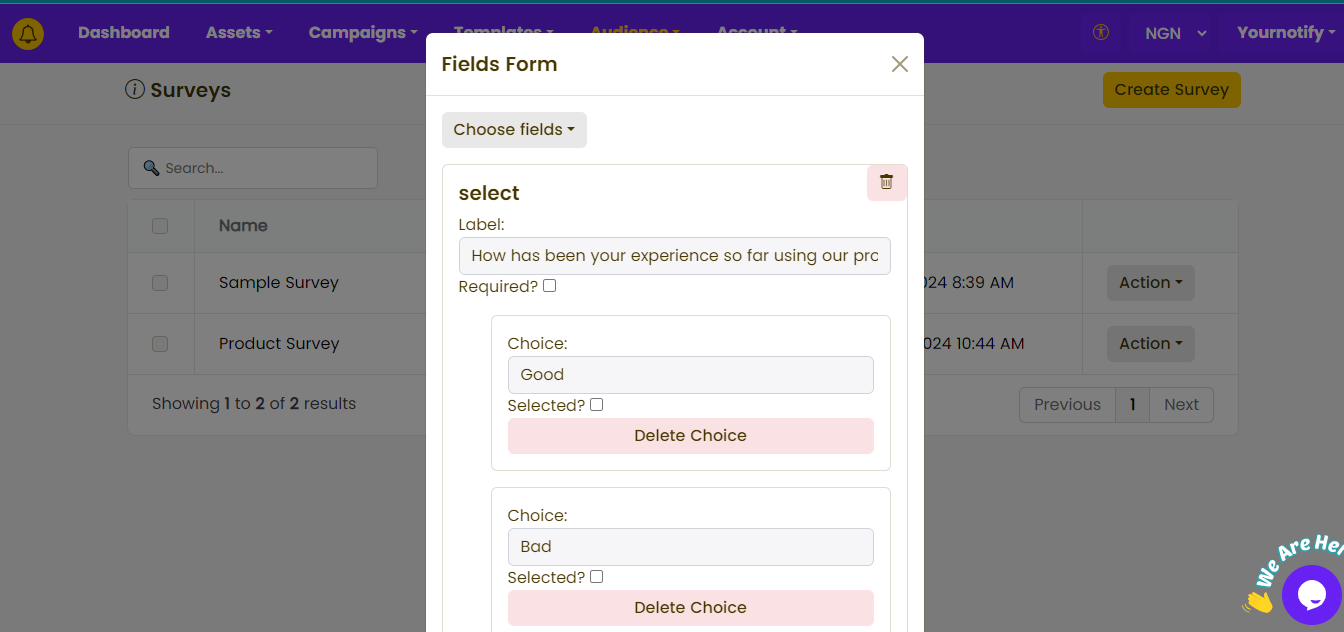Open the NGN currency dropdown
This screenshot has width=1344, height=632.
click(1175, 32)
